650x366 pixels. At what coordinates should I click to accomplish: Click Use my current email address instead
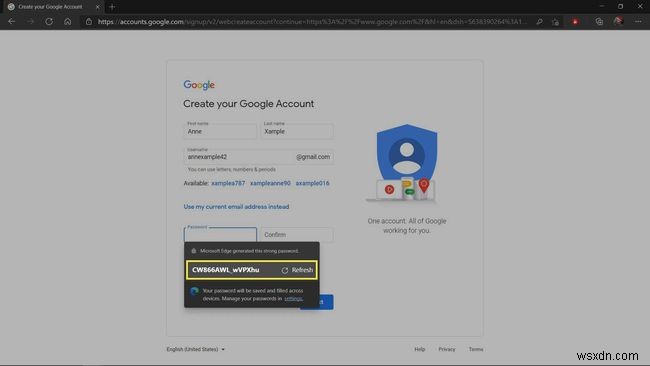pyautogui.click(x=236, y=206)
